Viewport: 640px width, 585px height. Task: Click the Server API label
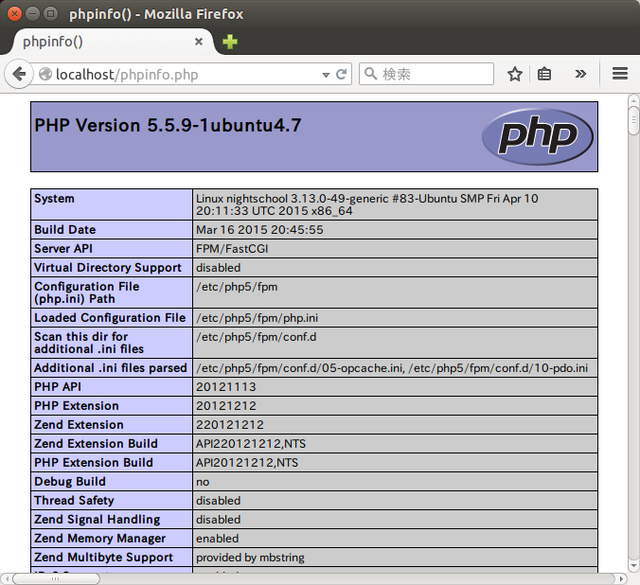[63, 249]
